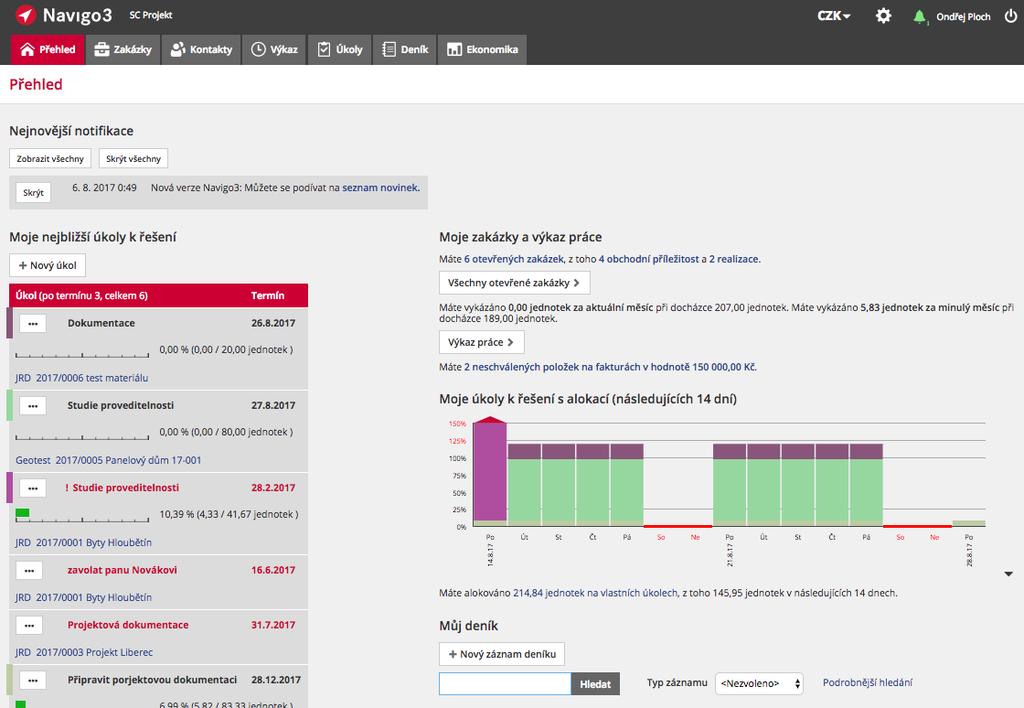This screenshot has width=1024, height=708.
Task: Click the Po 21.8.17 chart bar
Action: tap(729, 485)
